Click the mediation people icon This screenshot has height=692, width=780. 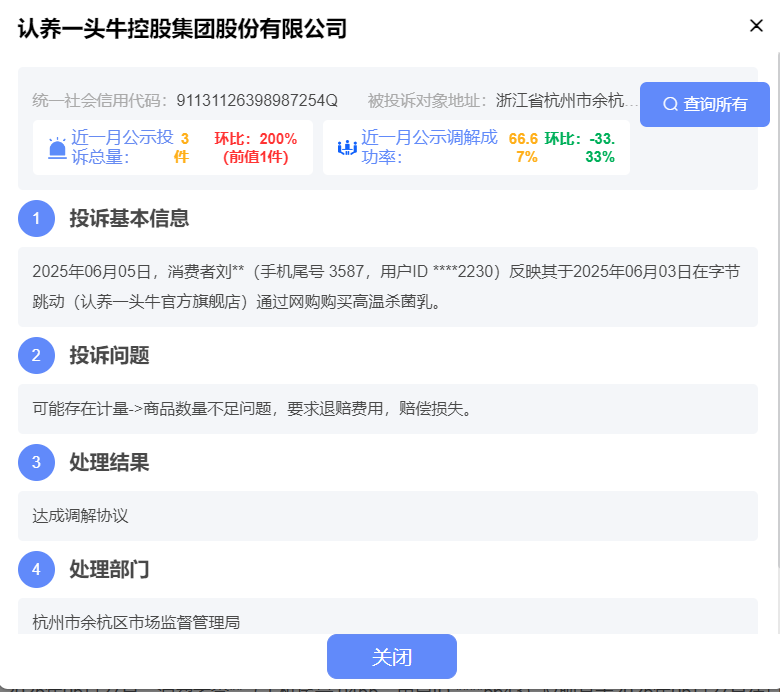tap(347, 148)
